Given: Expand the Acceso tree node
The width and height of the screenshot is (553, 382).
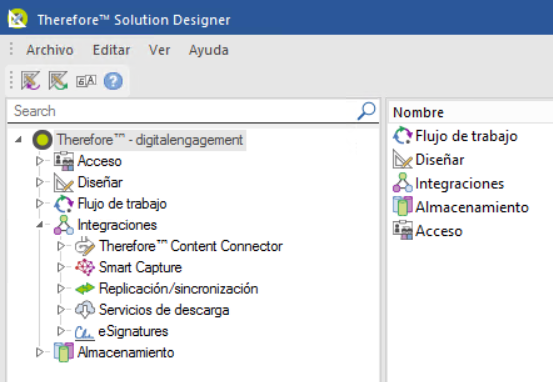Looking at the screenshot, I should pos(40,161).
